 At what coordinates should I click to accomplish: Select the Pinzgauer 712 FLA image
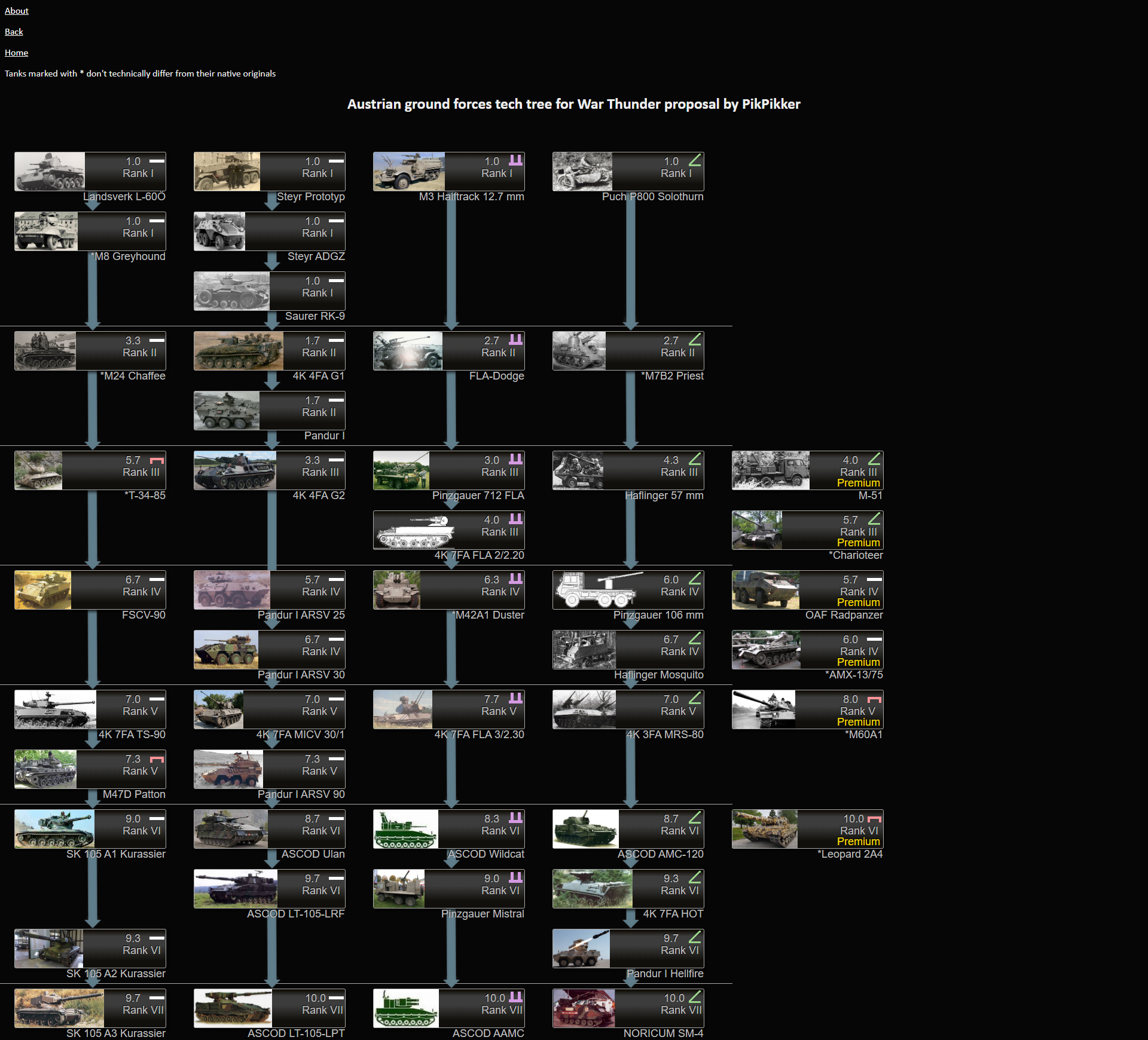click(401, 470)
